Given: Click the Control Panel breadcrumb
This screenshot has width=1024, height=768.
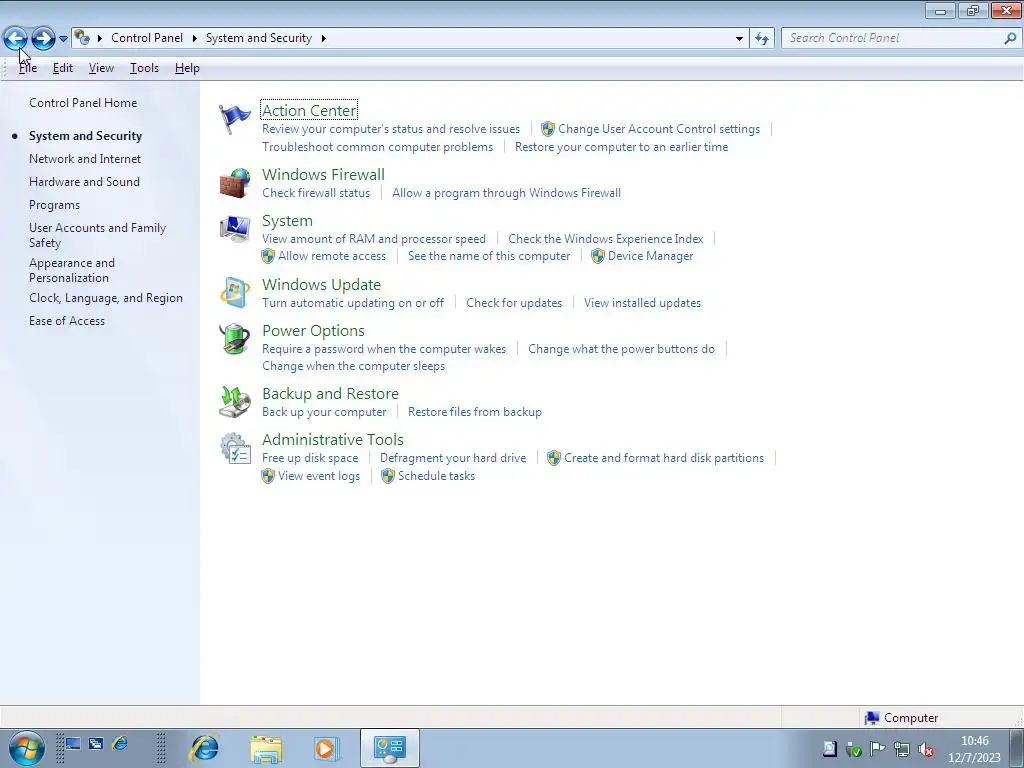Looking at the screenshot, I should pyautogui.click(x=147, y=38).
